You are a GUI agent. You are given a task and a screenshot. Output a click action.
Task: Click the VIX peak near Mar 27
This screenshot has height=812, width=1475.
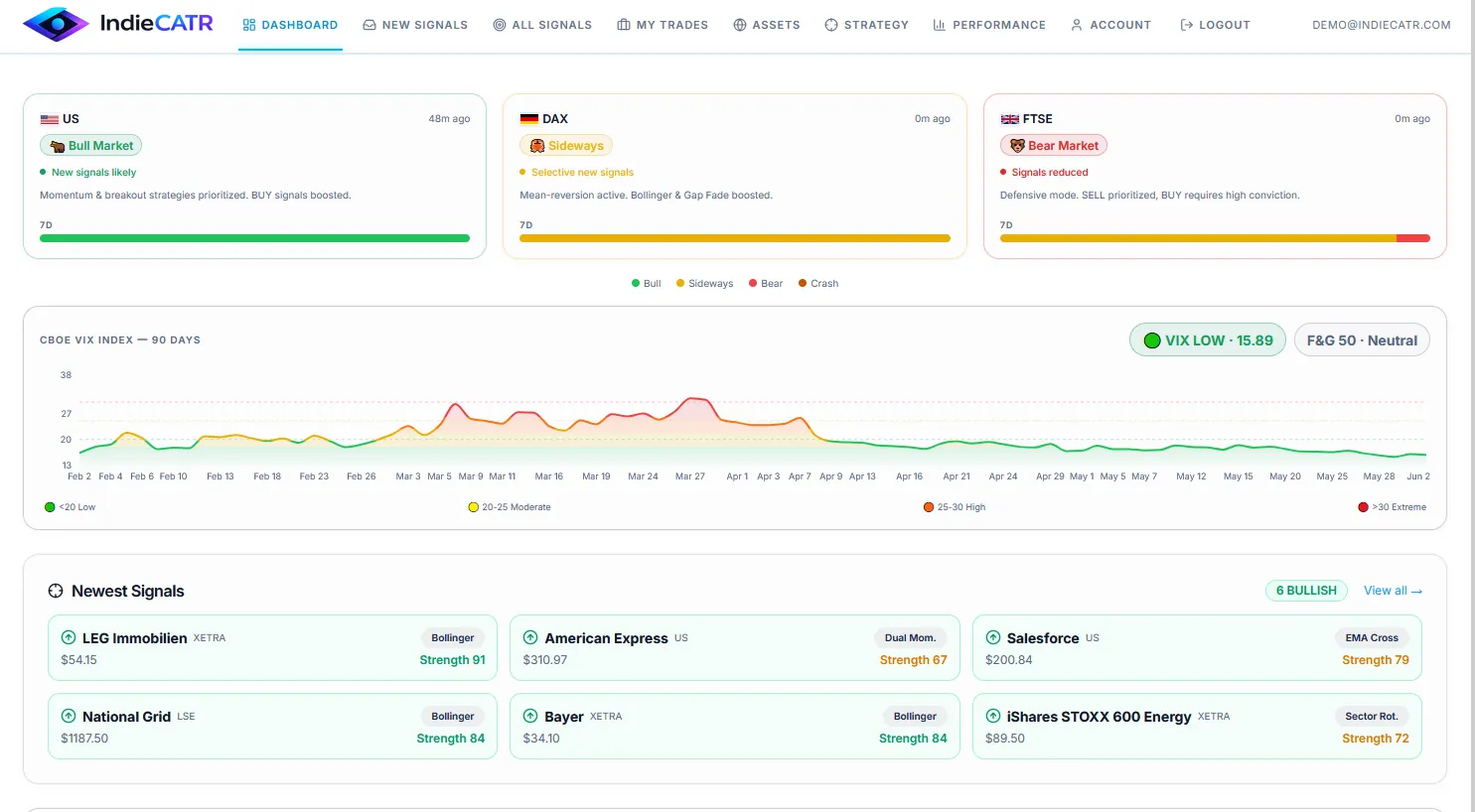tap(692, 399)
